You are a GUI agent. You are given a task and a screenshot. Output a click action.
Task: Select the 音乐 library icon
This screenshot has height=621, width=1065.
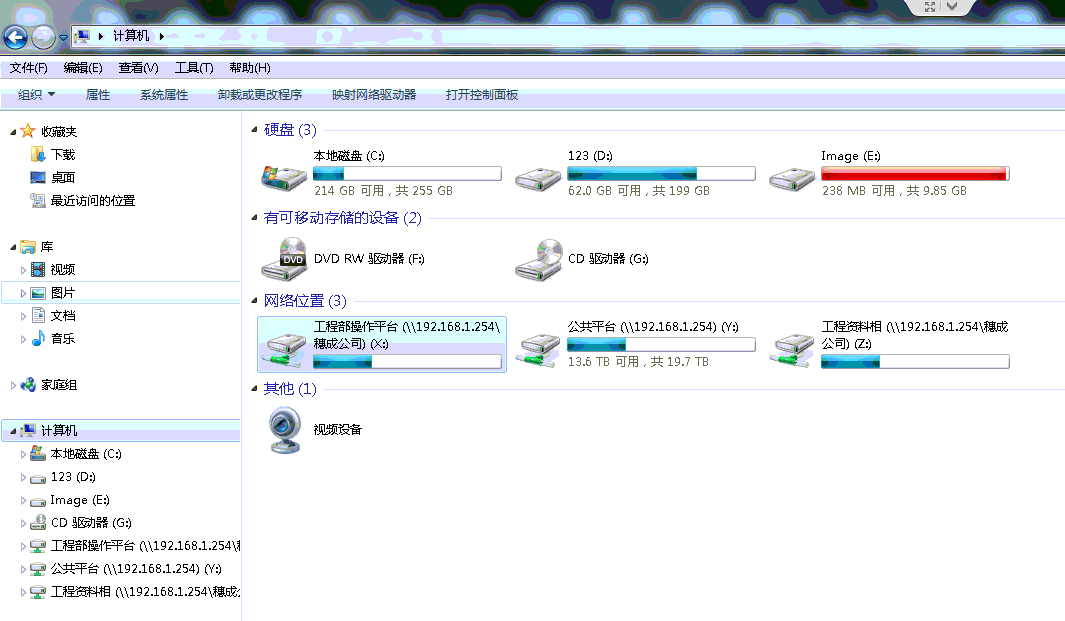click(x=38, y=338)
